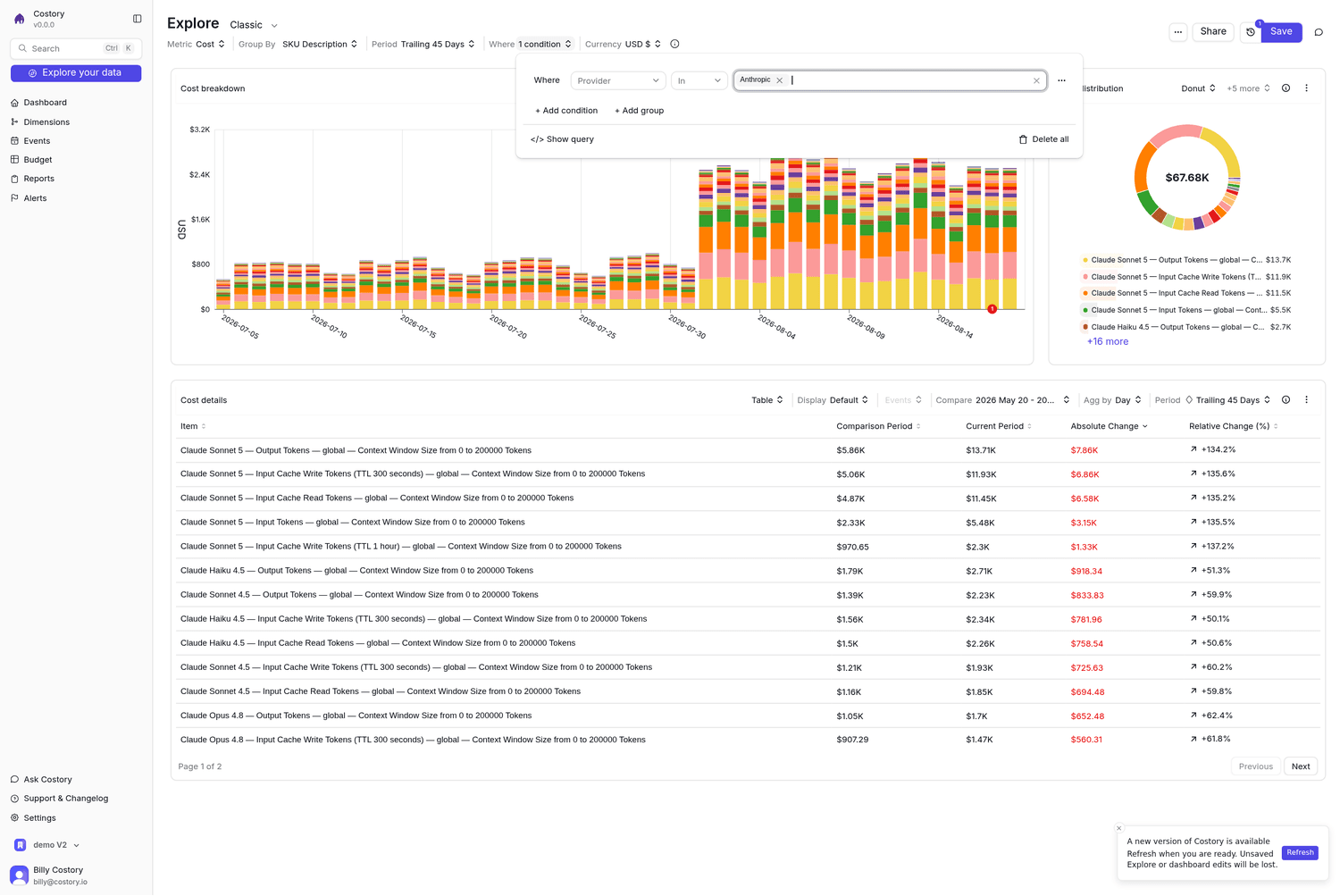
Task: Click the Costory home logo icon
Action: pos(20,18)
